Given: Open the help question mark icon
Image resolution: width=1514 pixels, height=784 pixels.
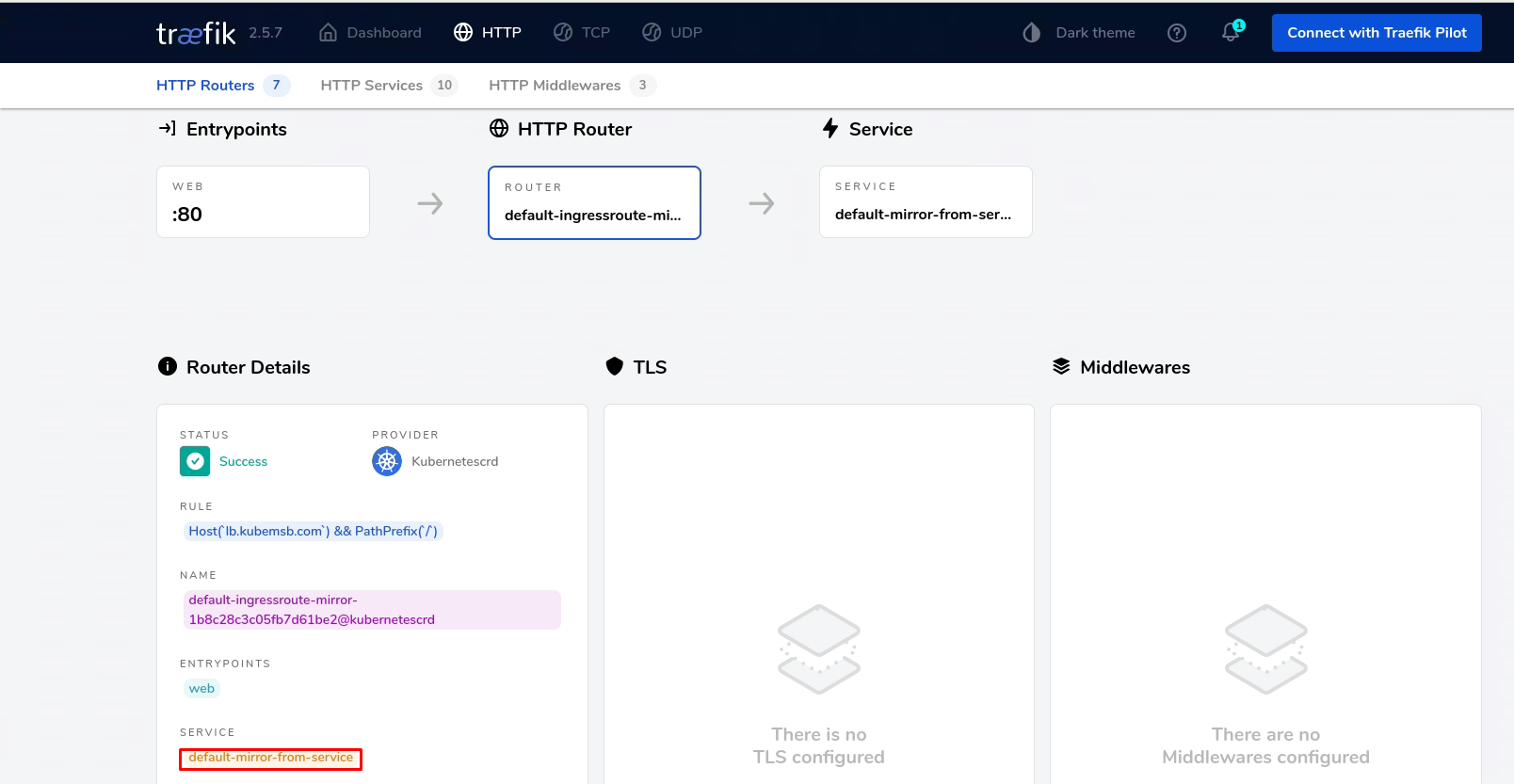Looking at the screenshot, I should pyautogui.click(x=1176, y=33).
